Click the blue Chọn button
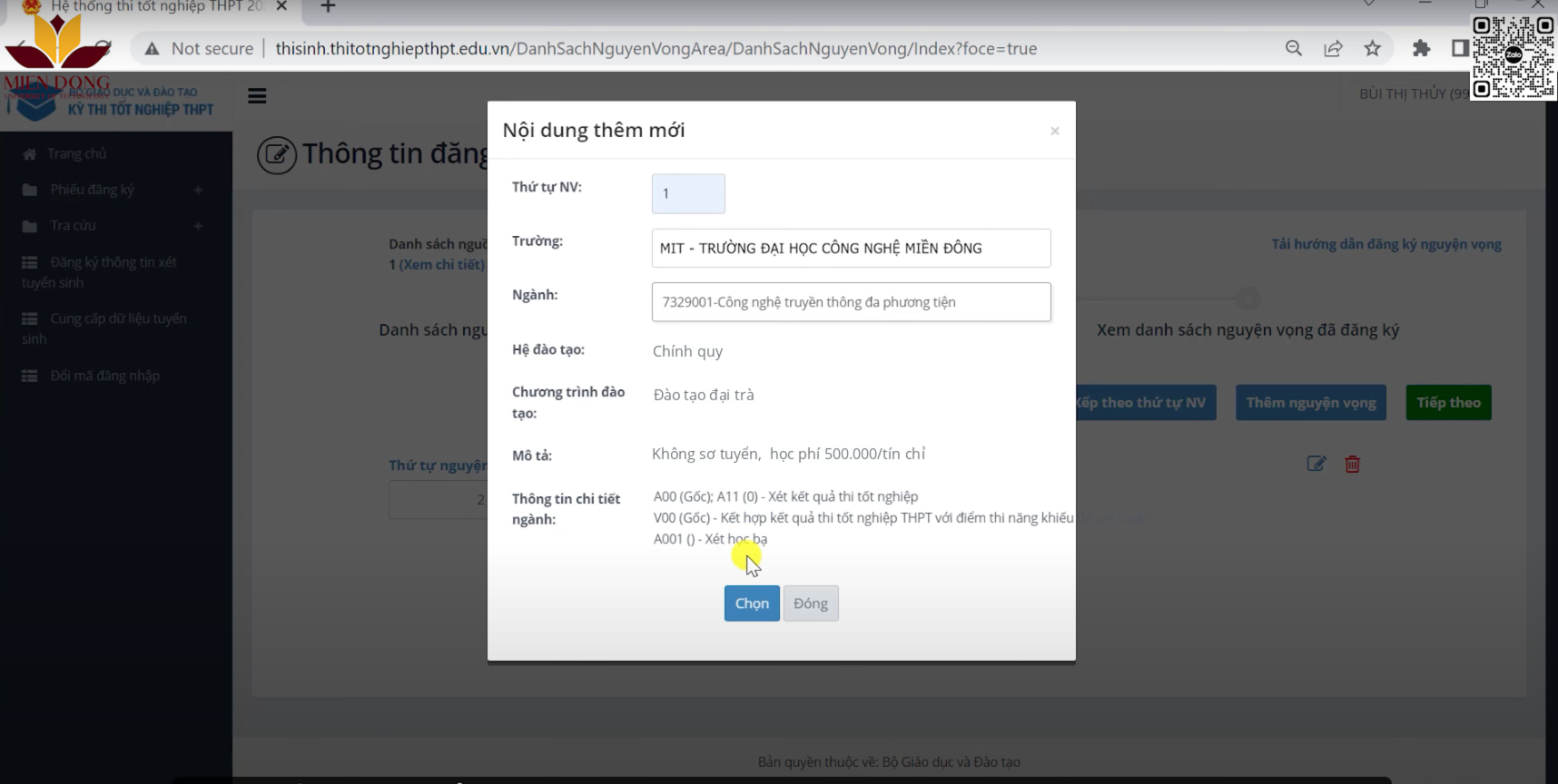This screenshot has width=1558, height=784. point(752,603)
